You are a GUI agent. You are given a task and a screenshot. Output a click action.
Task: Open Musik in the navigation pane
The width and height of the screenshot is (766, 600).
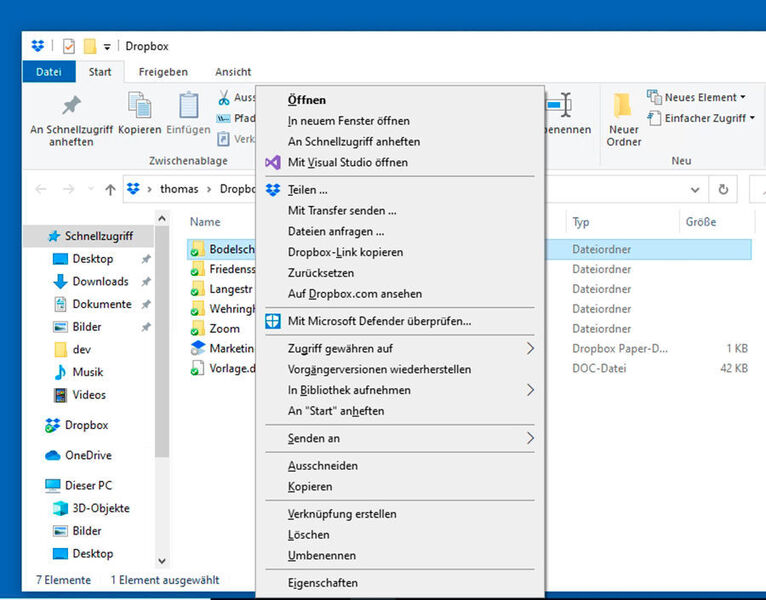click(x=87, y=372)
